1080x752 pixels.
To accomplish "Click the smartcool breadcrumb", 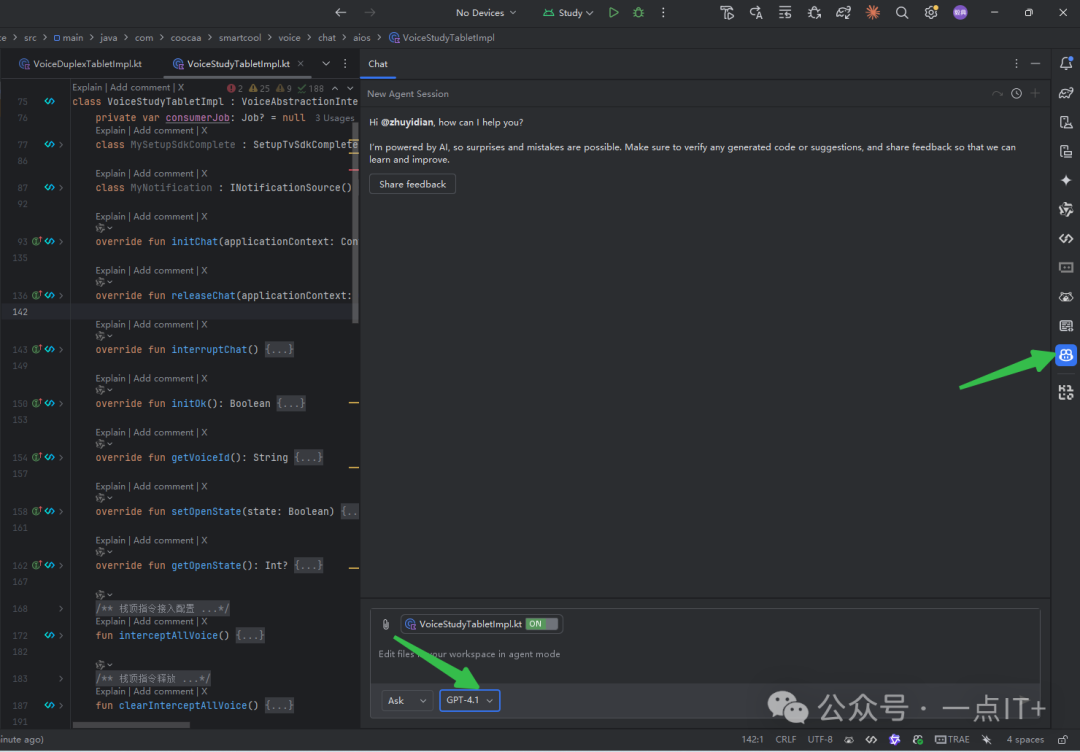I will tap(240, 38).
